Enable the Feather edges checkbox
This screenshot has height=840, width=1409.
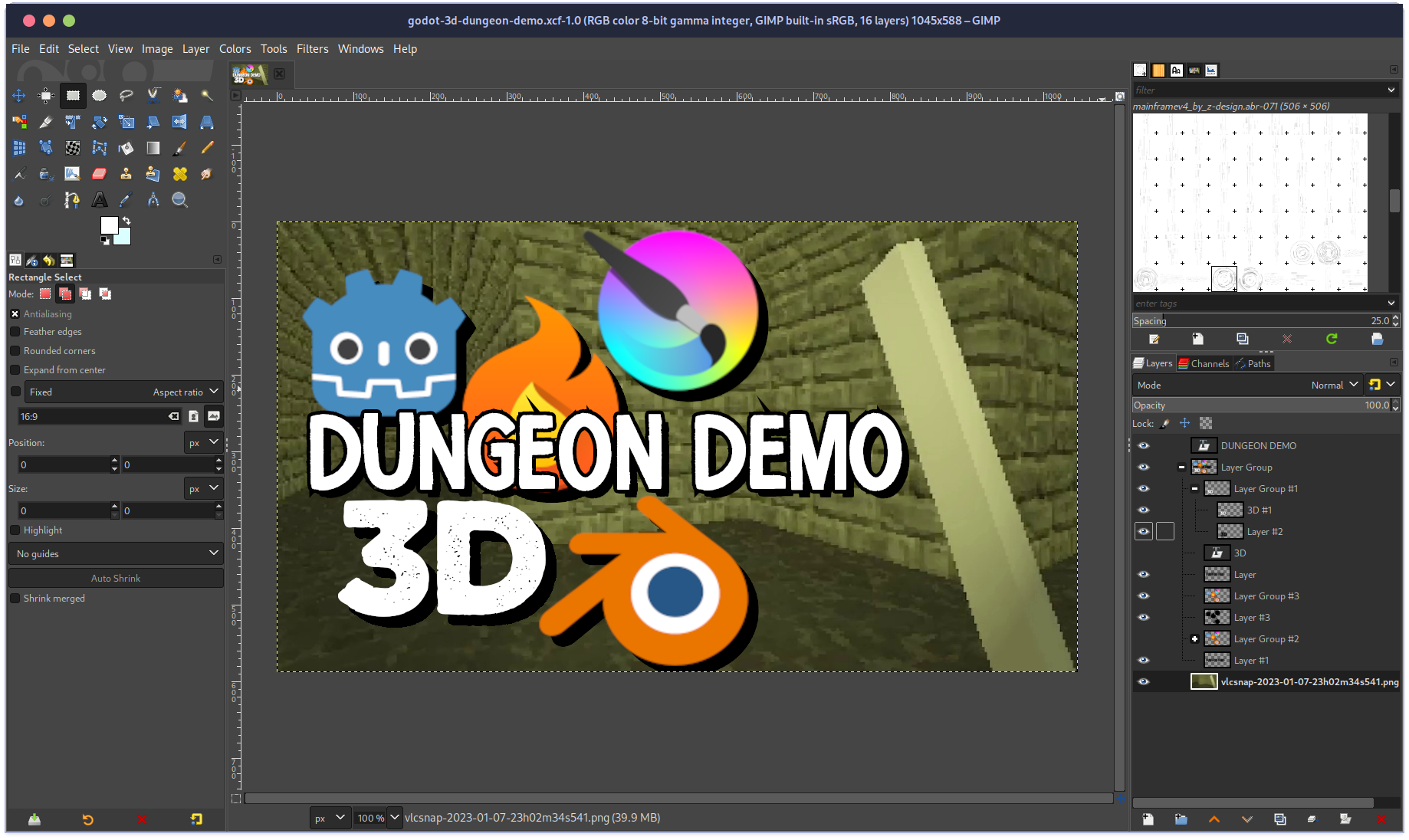(15, 331)
